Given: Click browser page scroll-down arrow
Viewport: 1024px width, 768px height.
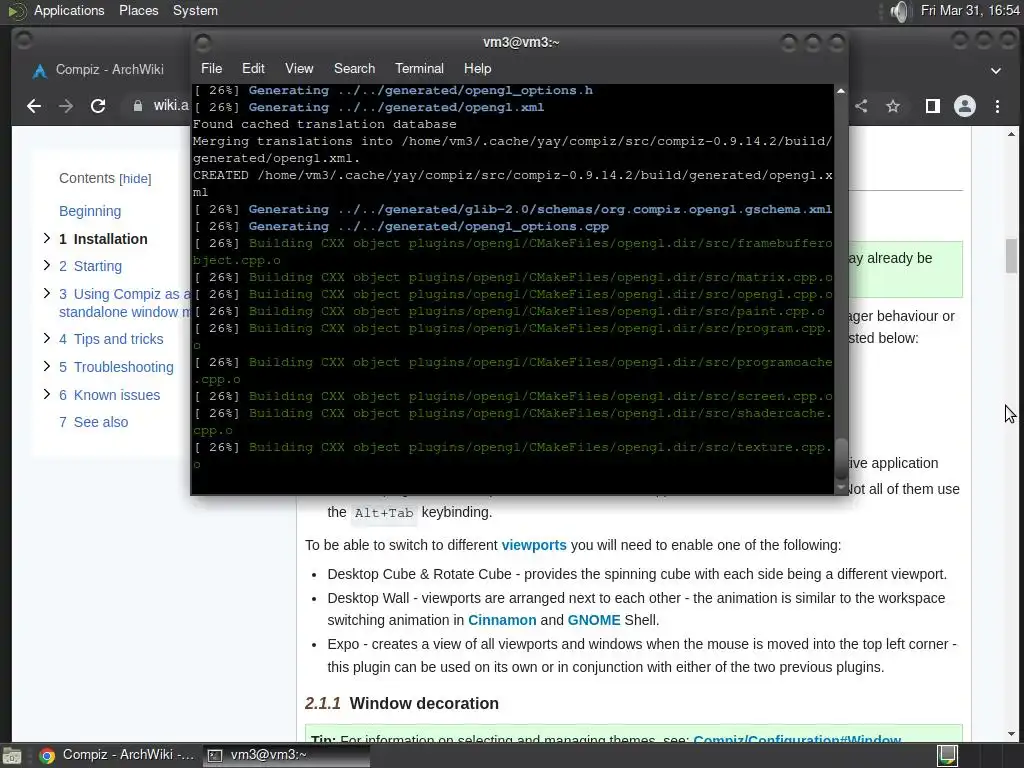Looking at the screenshot, I should (x=1011, y=734).
